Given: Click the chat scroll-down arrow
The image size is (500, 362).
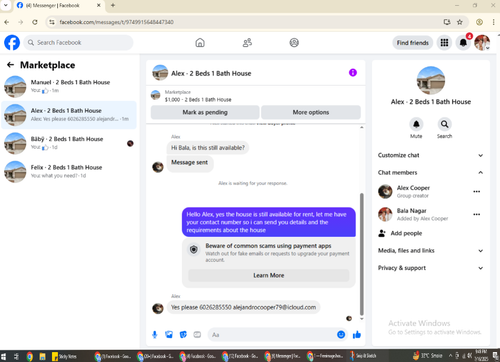Looking at the screenshot, I should [362, 319].
